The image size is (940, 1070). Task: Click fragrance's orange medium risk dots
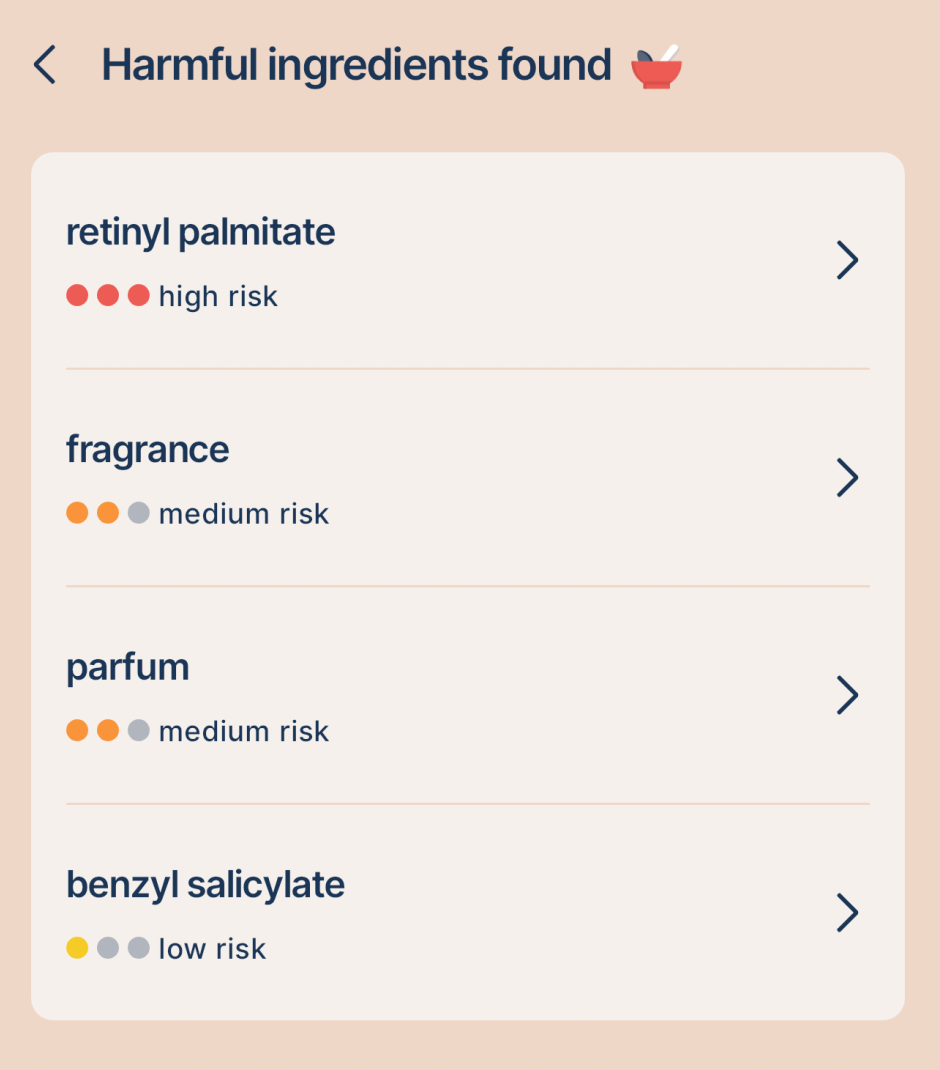(x=93, y=513)
